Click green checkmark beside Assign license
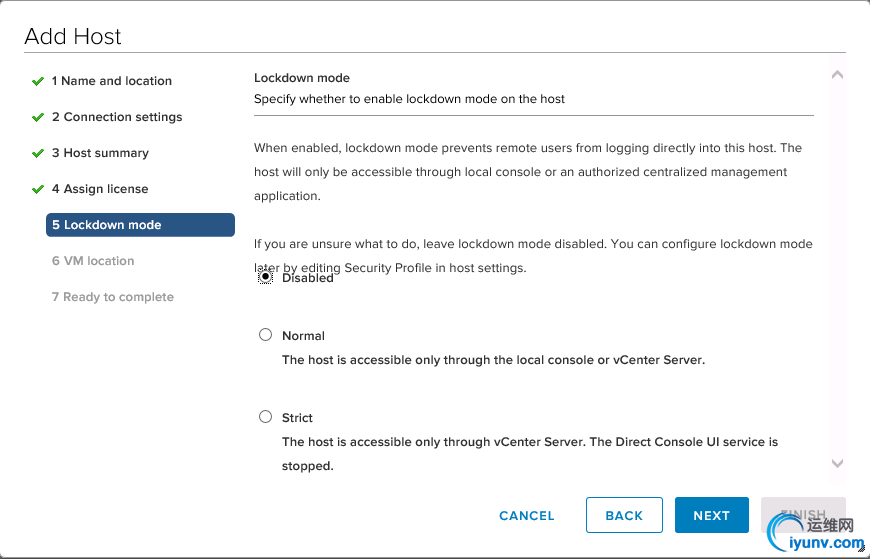 click(x=38, y=189)
